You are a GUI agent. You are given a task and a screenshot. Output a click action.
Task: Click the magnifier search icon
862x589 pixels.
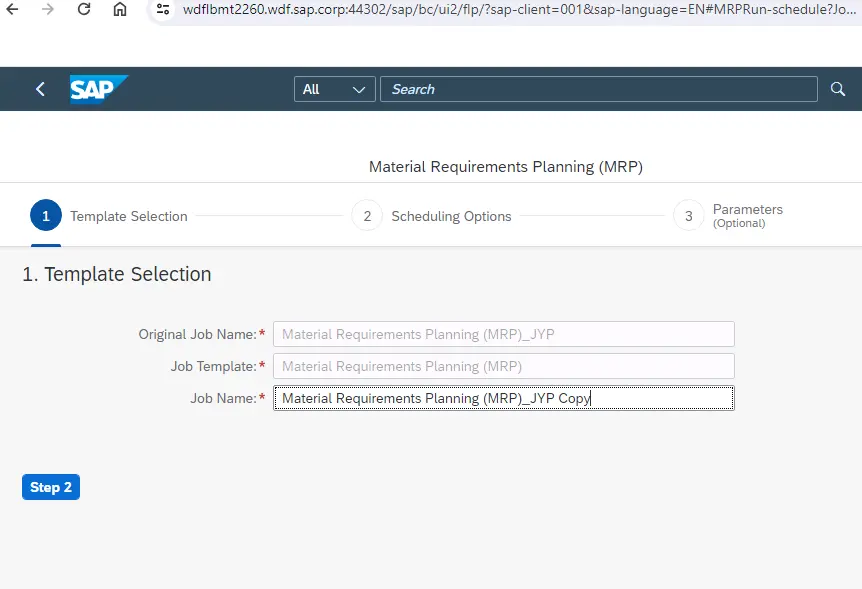tap(838, 89)
